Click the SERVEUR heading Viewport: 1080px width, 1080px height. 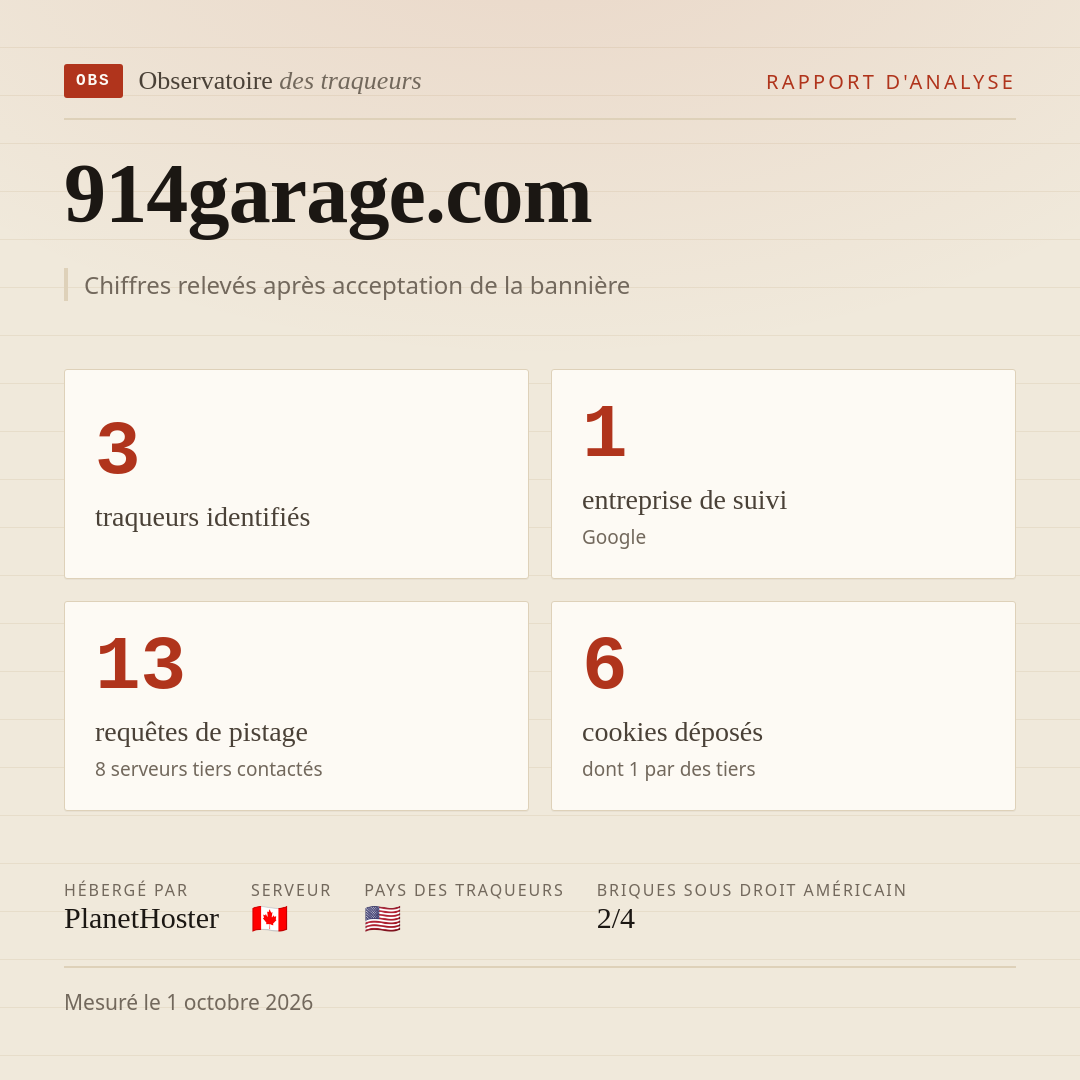point(291,890)
